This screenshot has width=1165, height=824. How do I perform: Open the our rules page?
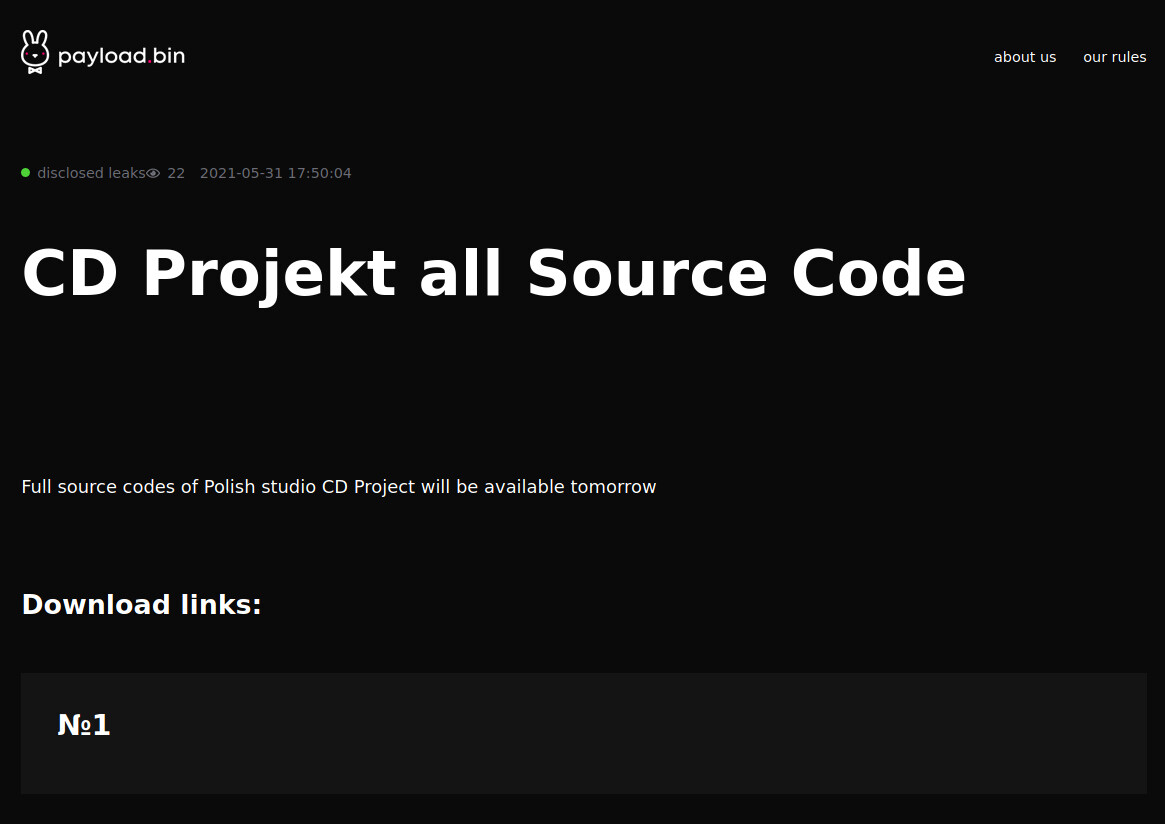[1114, 57]
